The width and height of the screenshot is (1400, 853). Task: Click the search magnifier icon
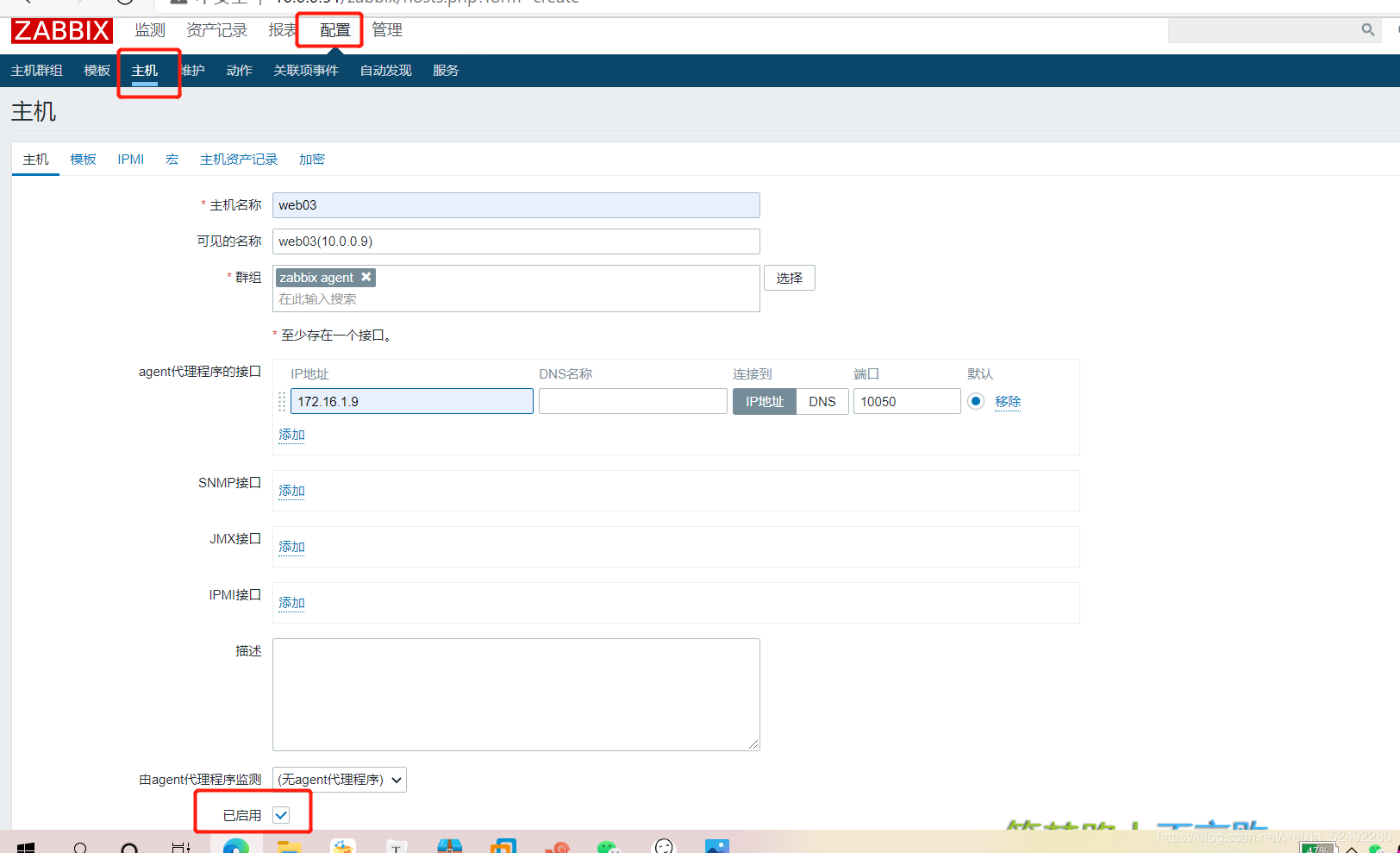click(x=1367, y=30)
